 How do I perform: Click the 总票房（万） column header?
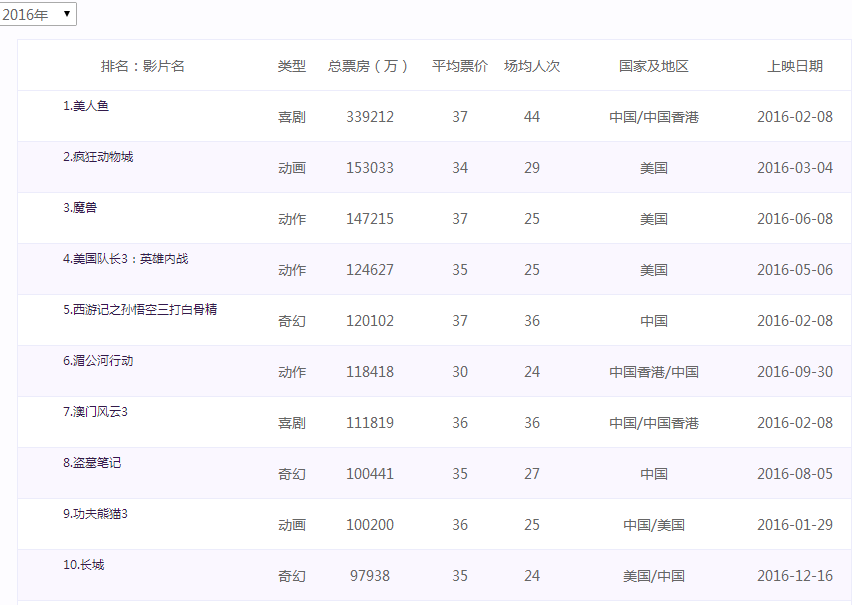point(368,66)
